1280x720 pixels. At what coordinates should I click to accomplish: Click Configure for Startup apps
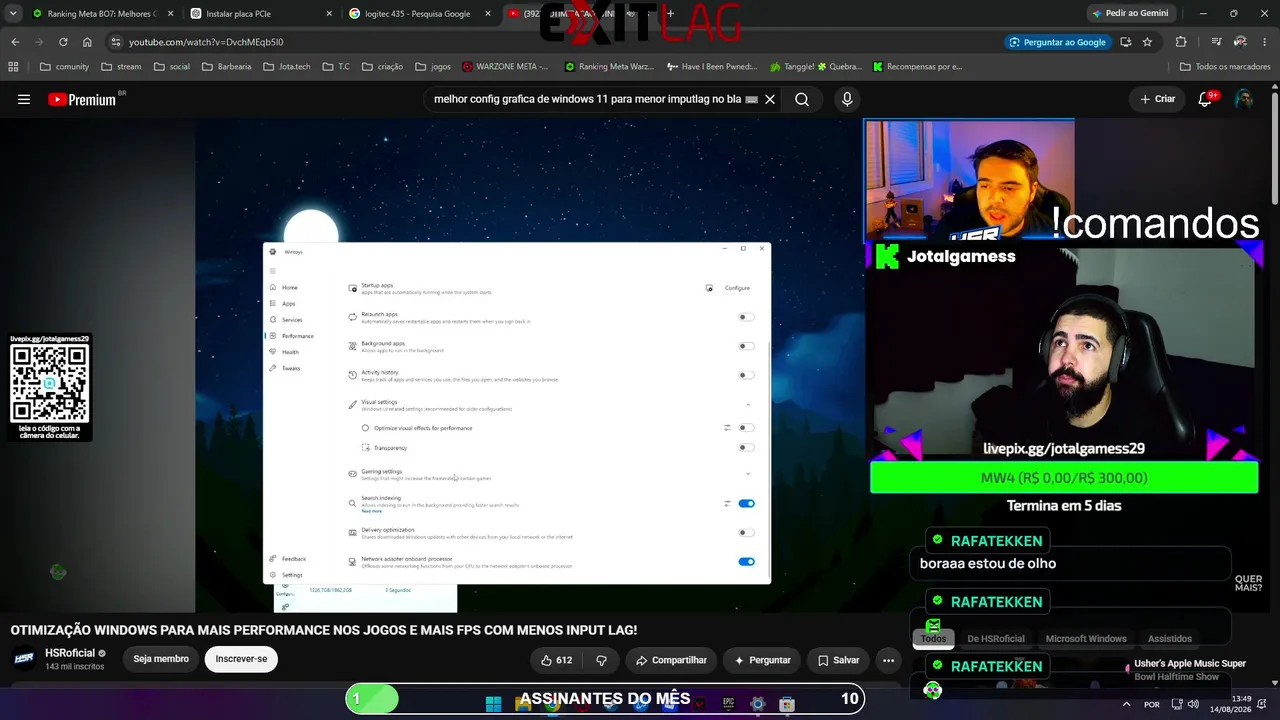click(x=737, y=288)
